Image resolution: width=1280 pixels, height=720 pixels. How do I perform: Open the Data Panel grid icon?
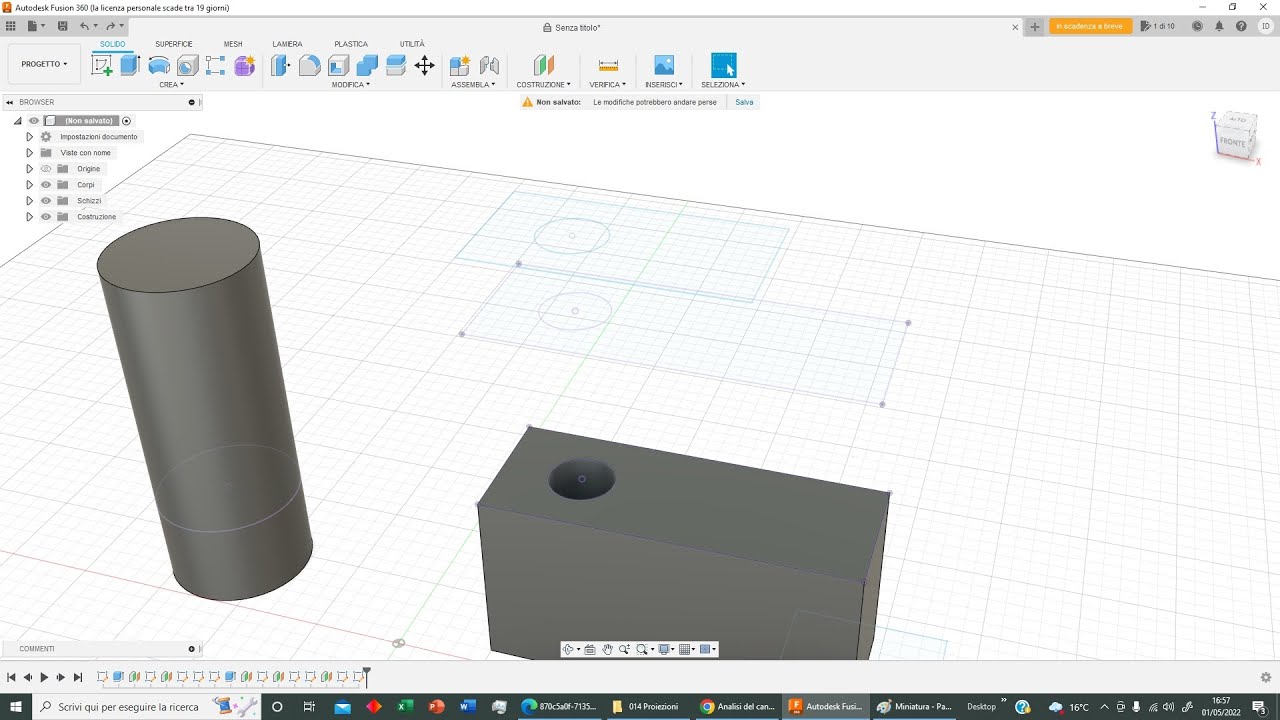(x=11, y=26)
